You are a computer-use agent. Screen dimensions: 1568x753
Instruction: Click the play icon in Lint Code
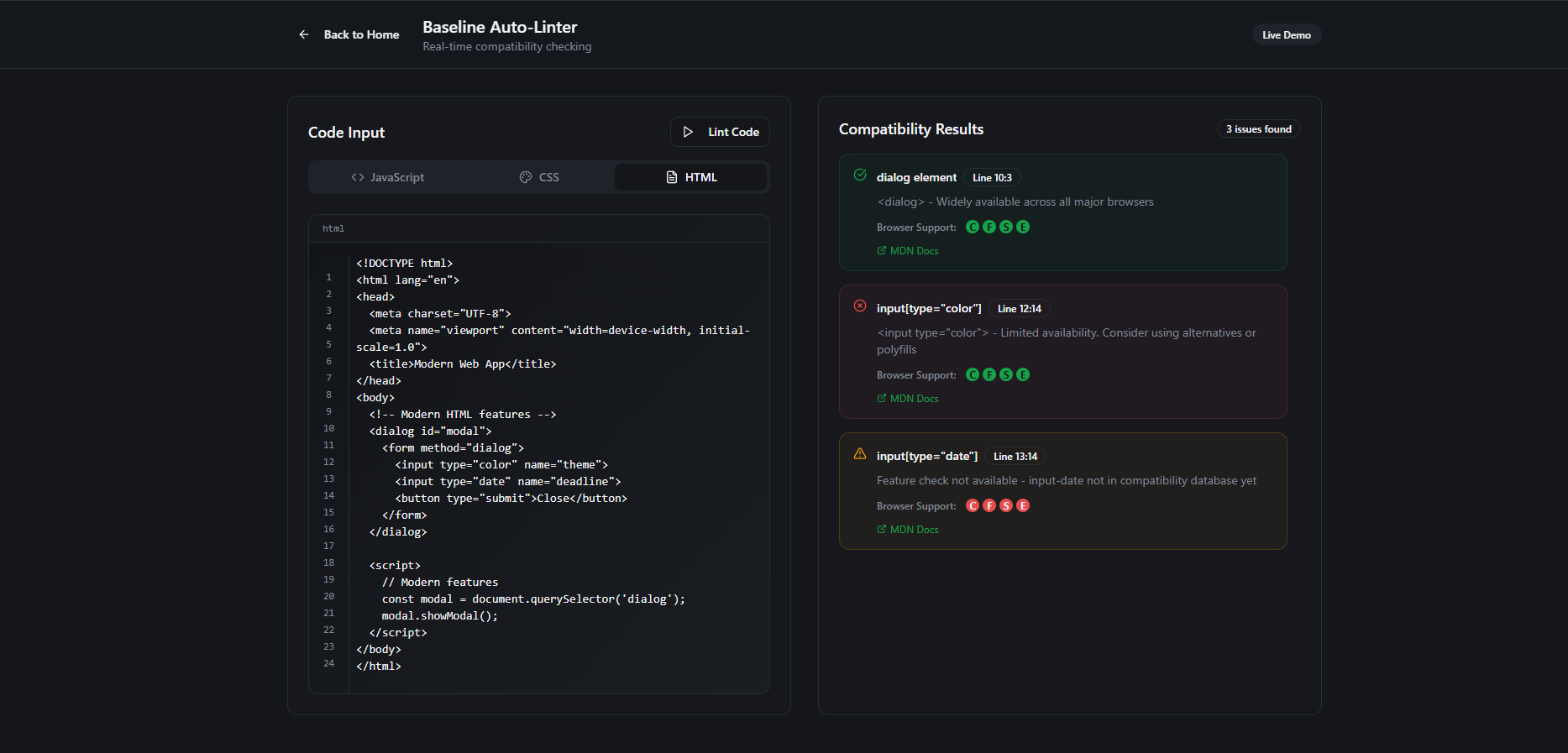[x=688, y=132]
